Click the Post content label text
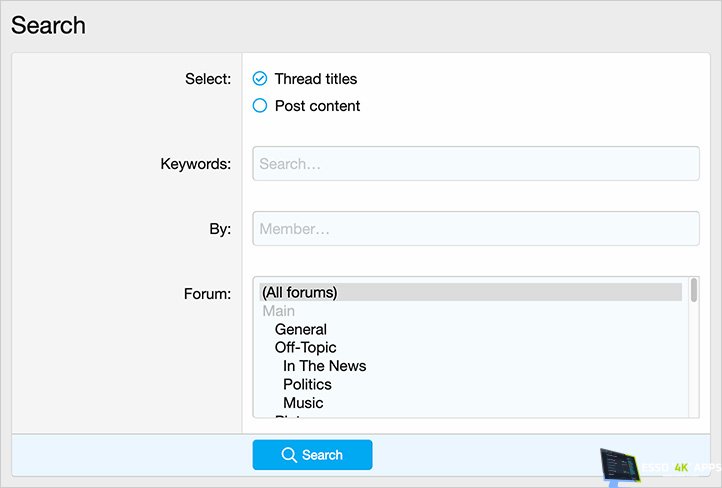Image resolution: width=722 pixels, height=488 pixels. pos(317,106)
